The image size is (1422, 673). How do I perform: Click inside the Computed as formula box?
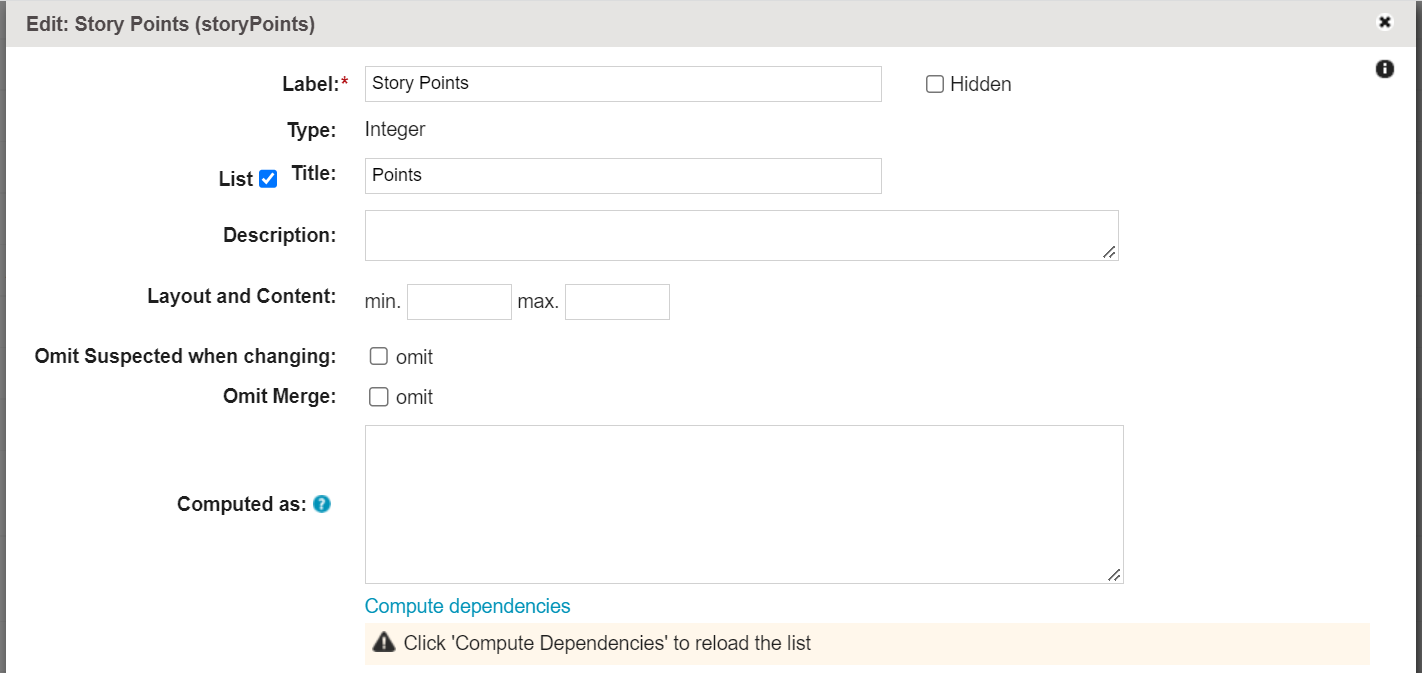click(743, 504)
